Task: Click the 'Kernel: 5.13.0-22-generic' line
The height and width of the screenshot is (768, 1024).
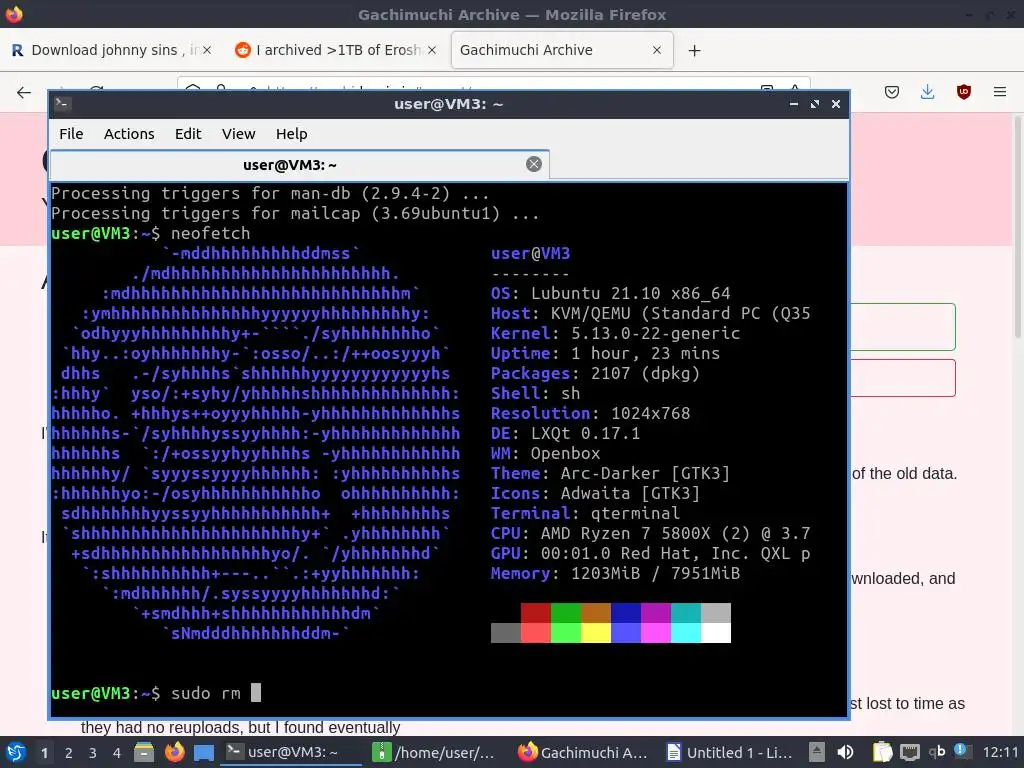Action: pos(616,334)
